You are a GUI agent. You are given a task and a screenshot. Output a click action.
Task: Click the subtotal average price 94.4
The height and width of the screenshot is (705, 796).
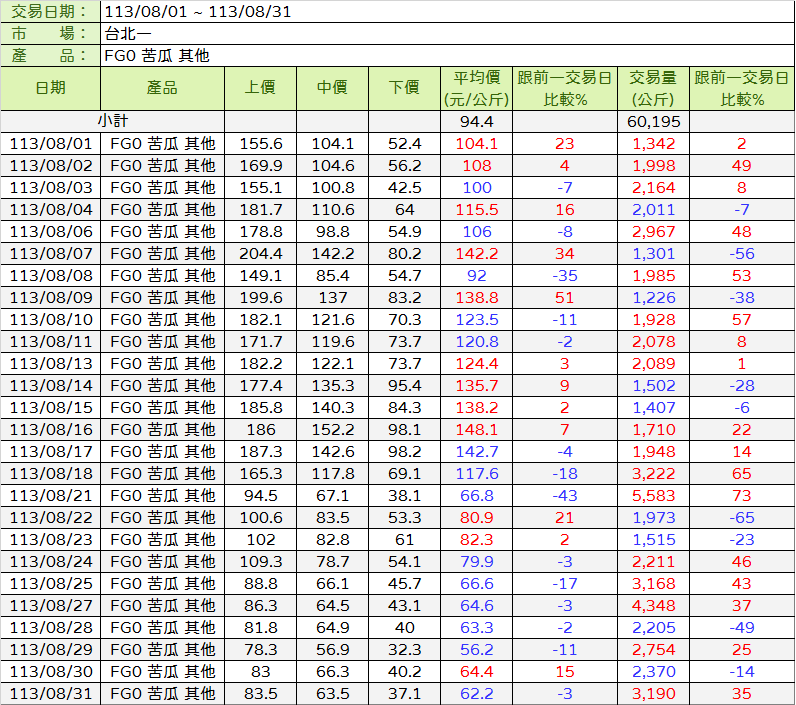click(476, 121)
